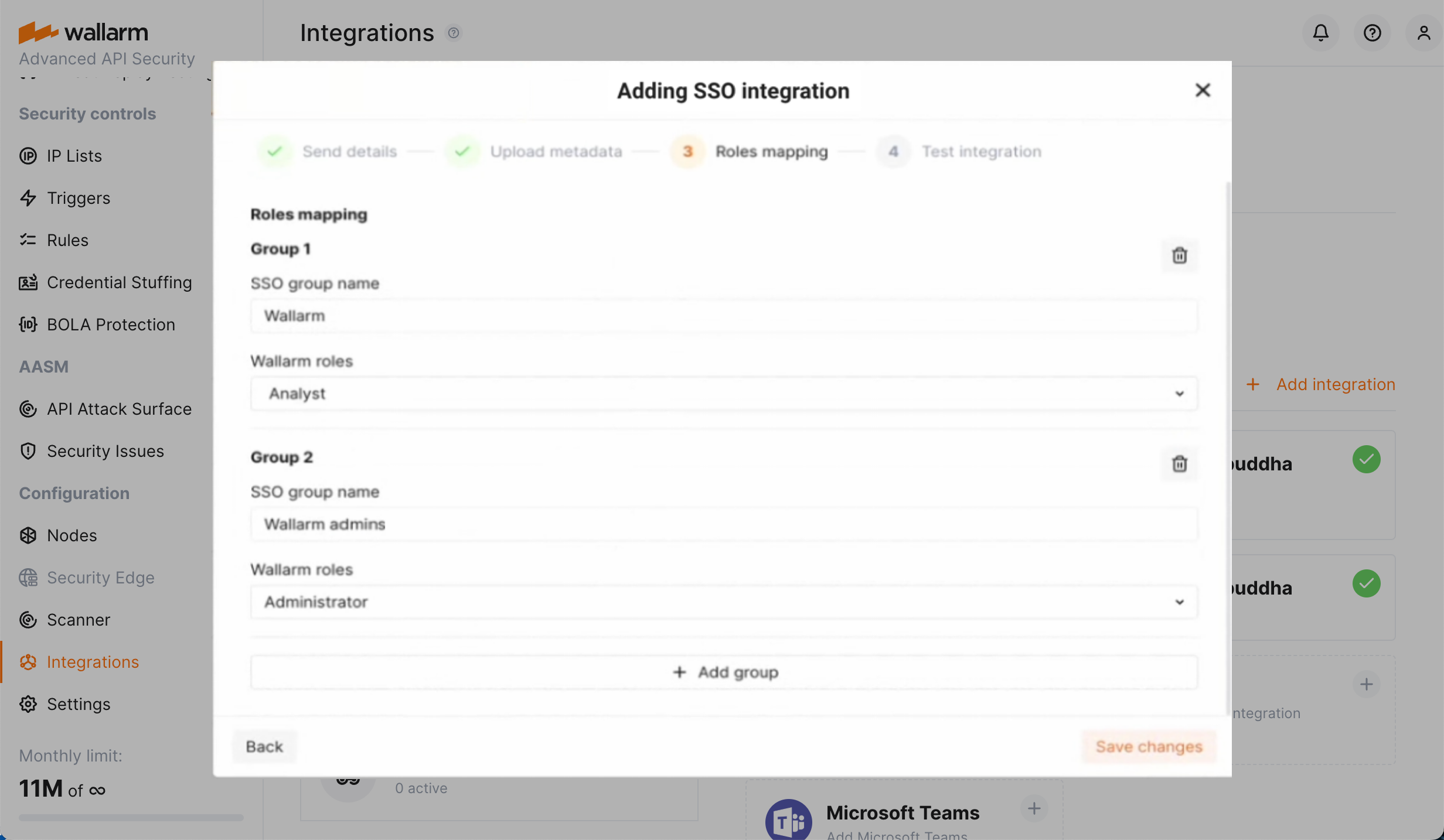
Task: Open the Analyst roles dropdown
Action: pos(1180,394)
